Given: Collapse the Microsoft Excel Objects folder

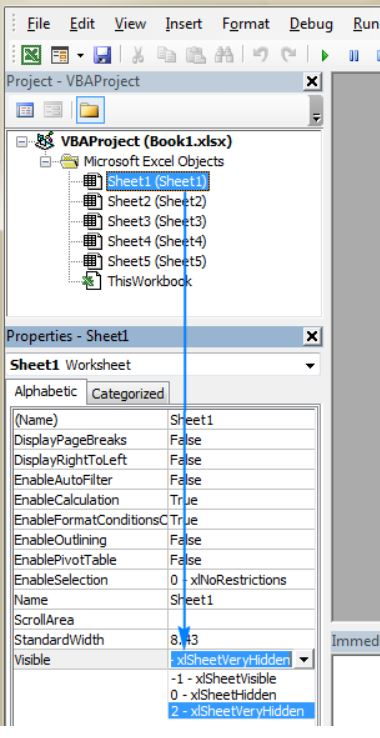Looking at the screenshot, I should pos(45,162).
